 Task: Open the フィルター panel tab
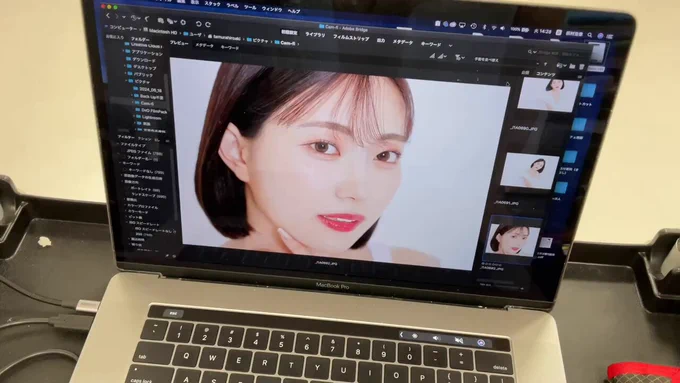tap(126, 137)
